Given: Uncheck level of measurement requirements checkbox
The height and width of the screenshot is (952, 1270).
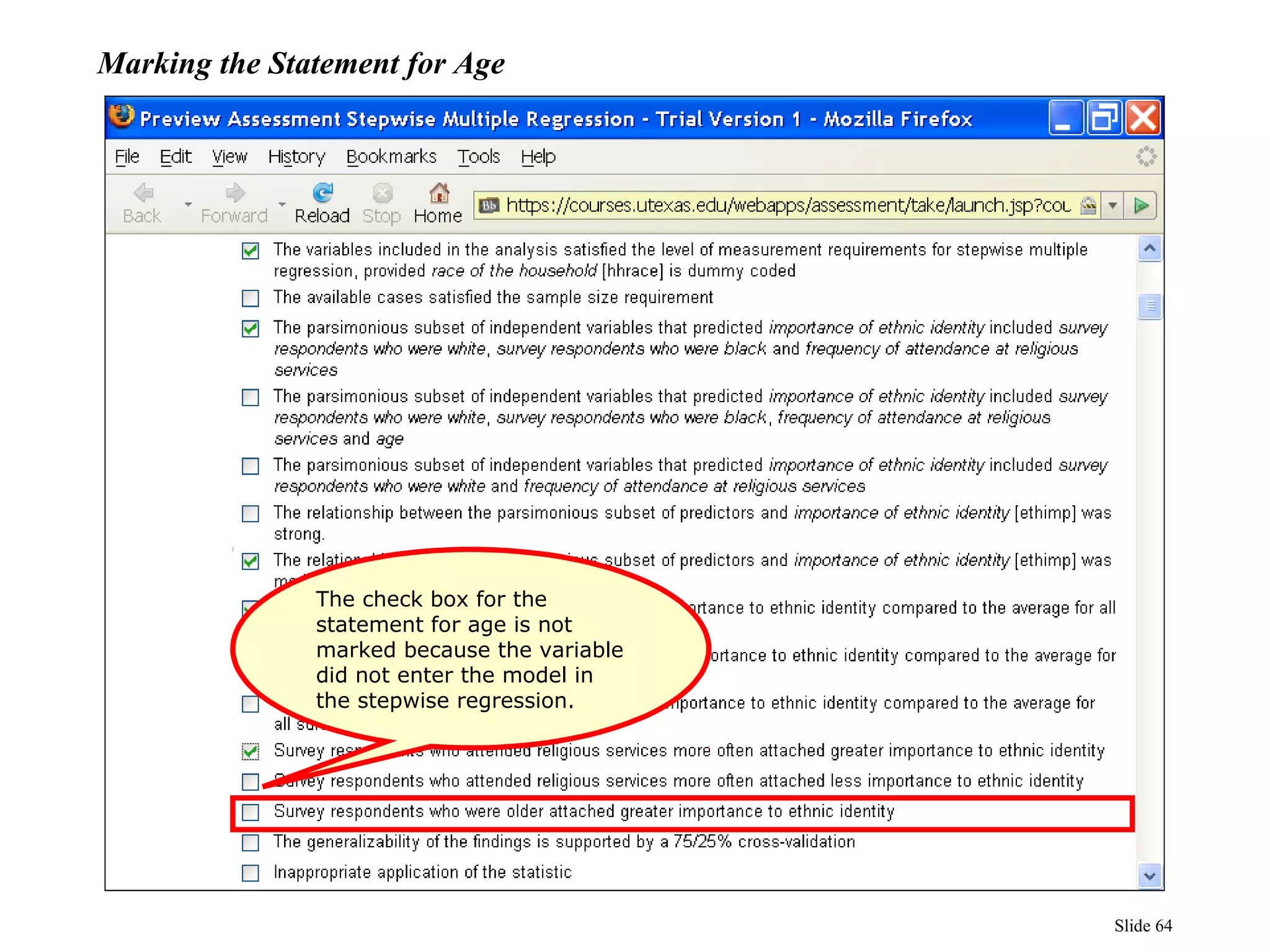Looking at the screenshot, I should click(x=251, y=251).
